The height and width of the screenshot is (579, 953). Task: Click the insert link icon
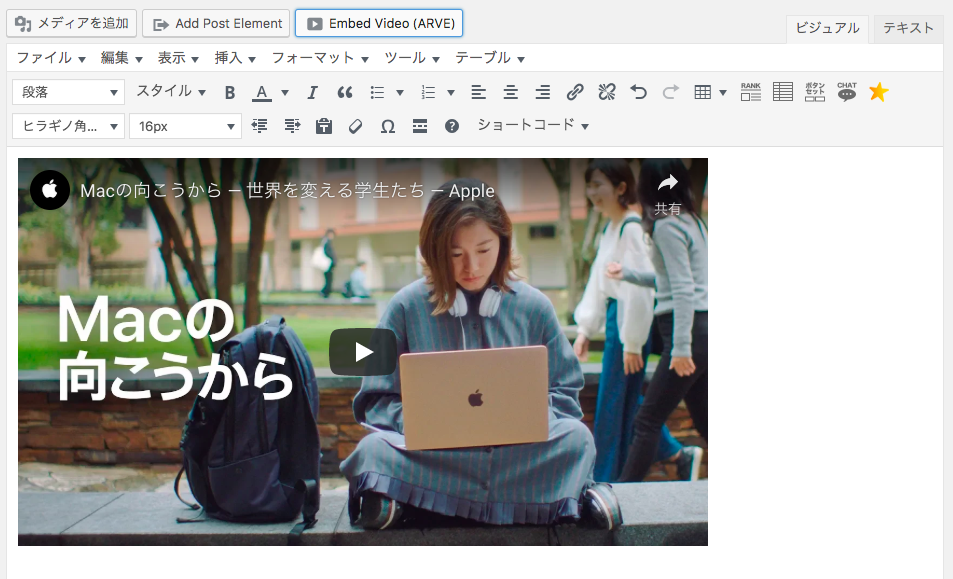point(575,92)
